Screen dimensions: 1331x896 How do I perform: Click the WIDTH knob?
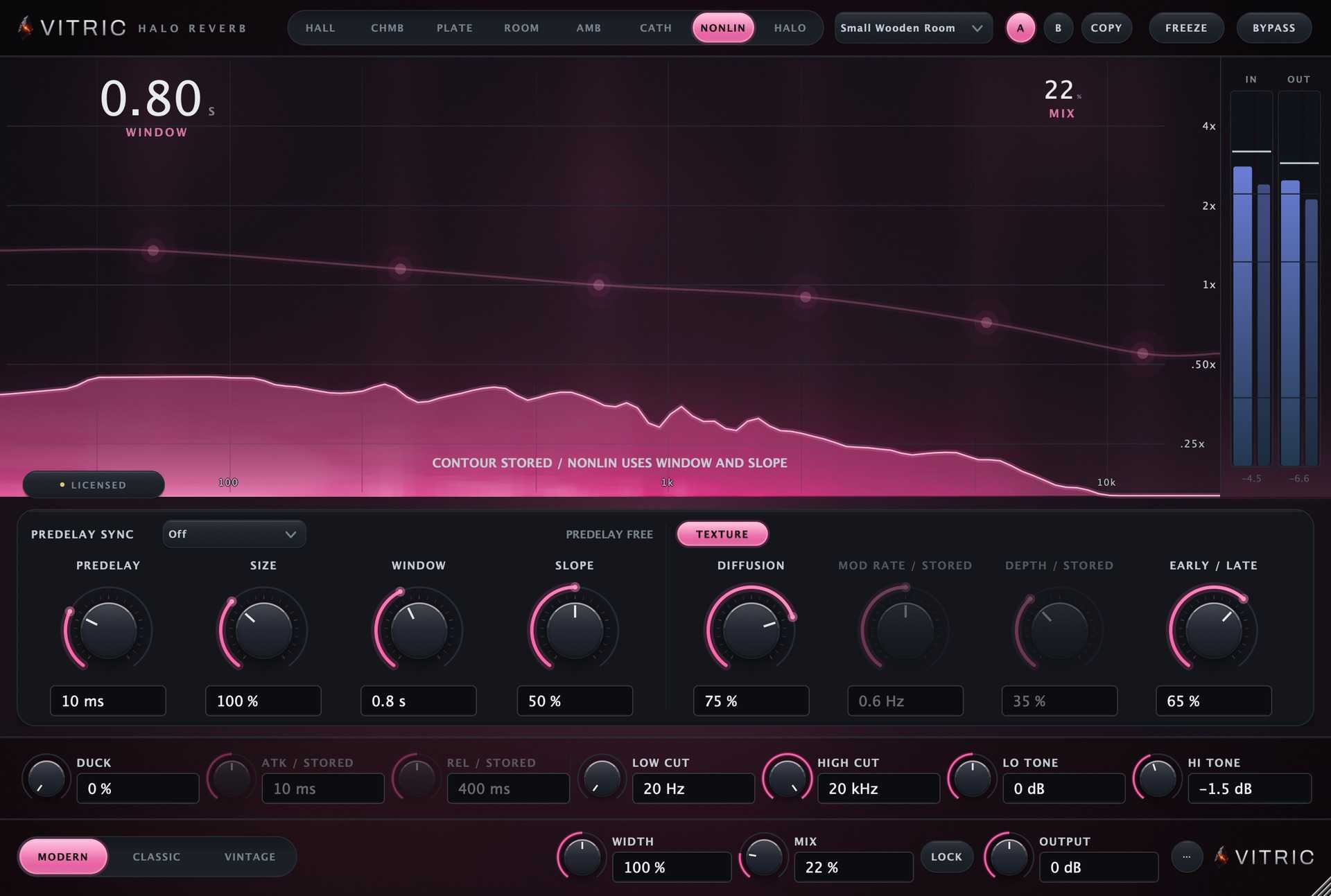[582, 857]
